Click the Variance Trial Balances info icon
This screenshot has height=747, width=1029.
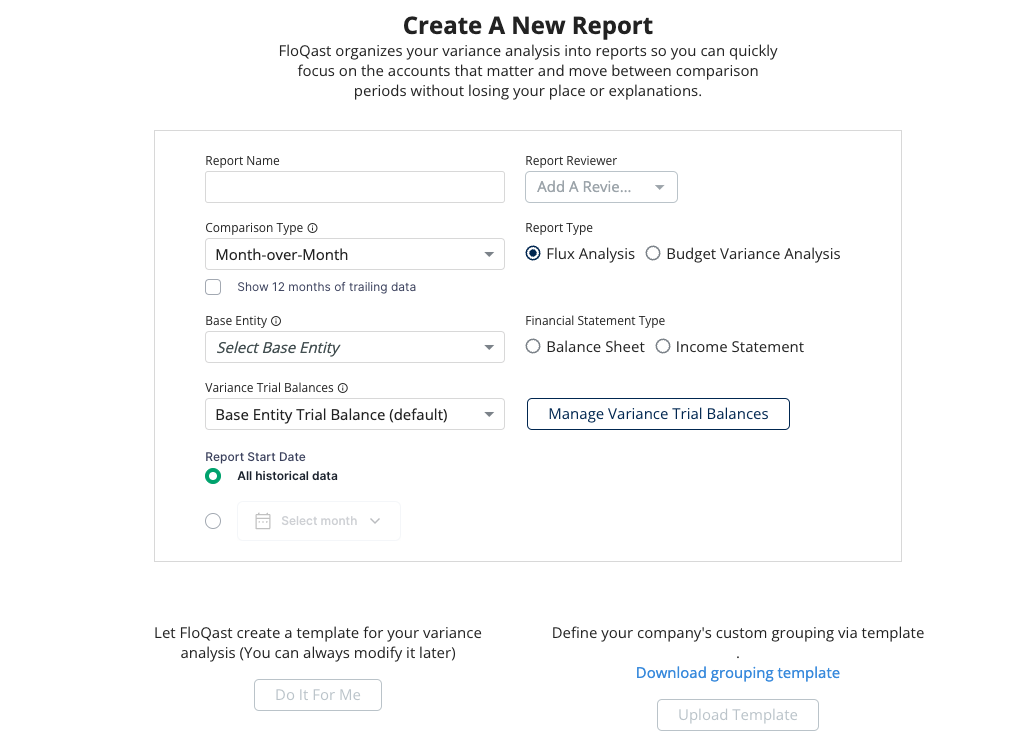click(343, 388)
